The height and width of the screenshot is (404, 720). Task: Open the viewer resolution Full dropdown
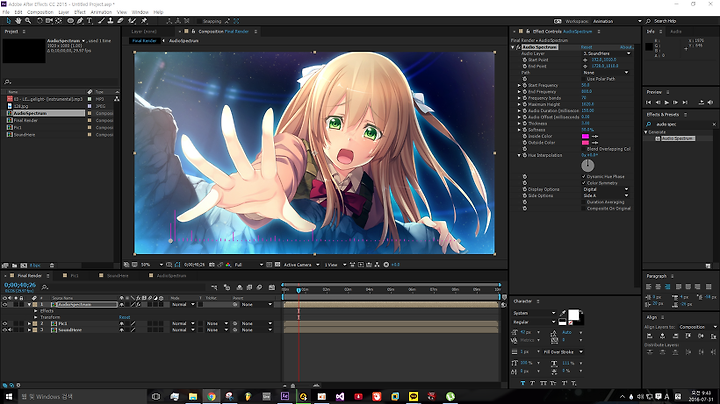(x=248, y=265)
